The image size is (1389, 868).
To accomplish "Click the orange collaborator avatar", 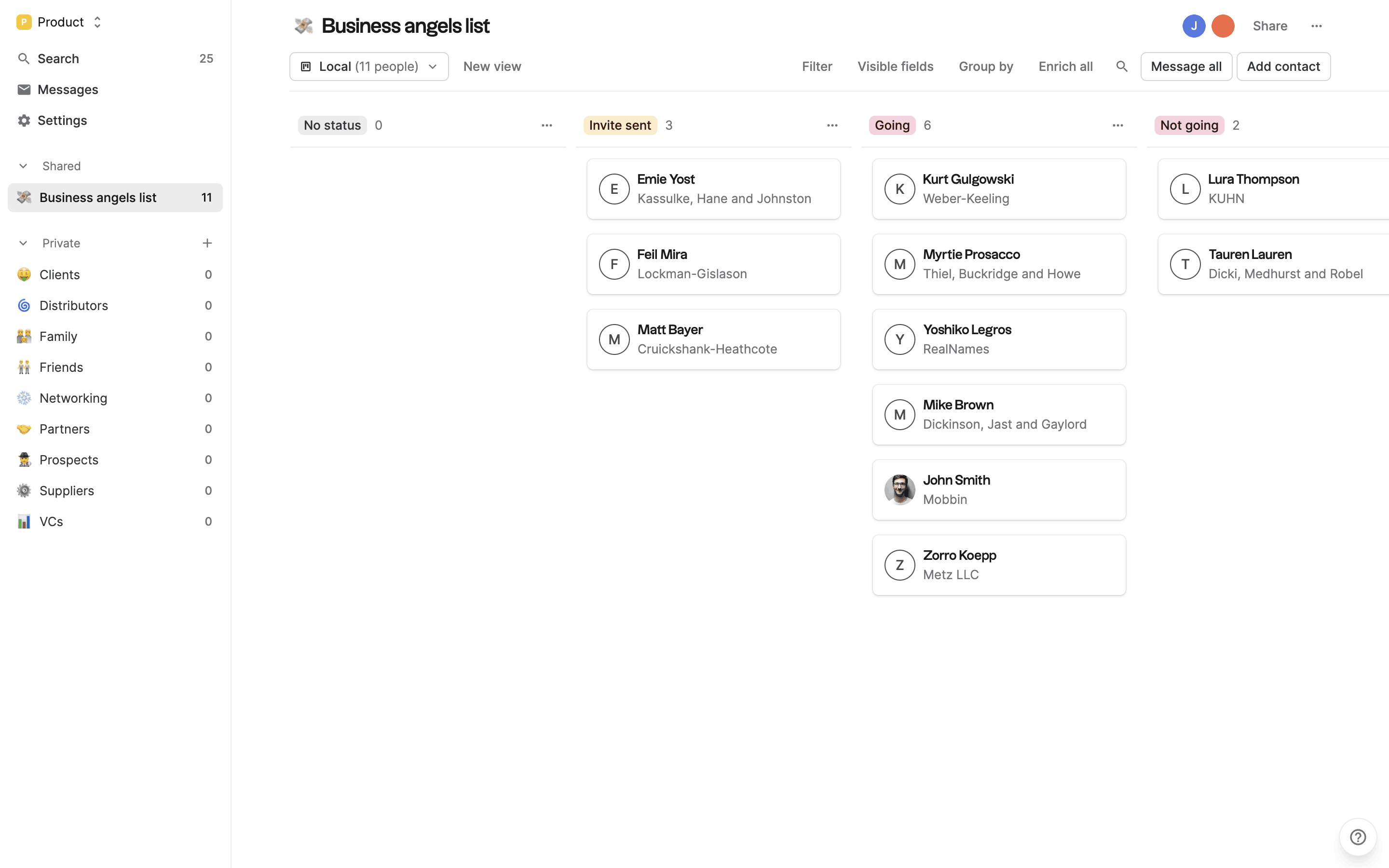I will click(x=1223, y=26).
